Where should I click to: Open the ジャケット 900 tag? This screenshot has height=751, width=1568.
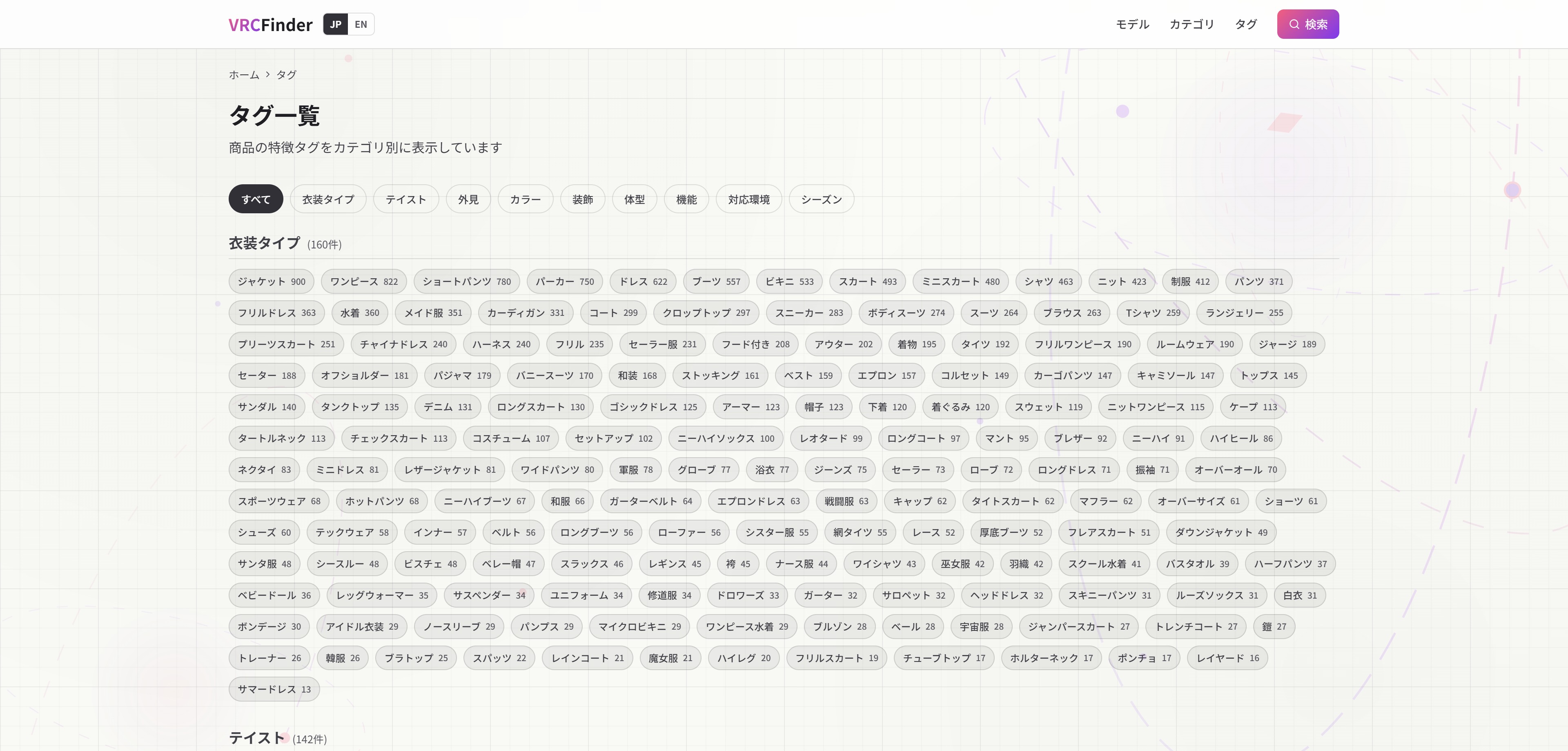click(x=272, y=282)
